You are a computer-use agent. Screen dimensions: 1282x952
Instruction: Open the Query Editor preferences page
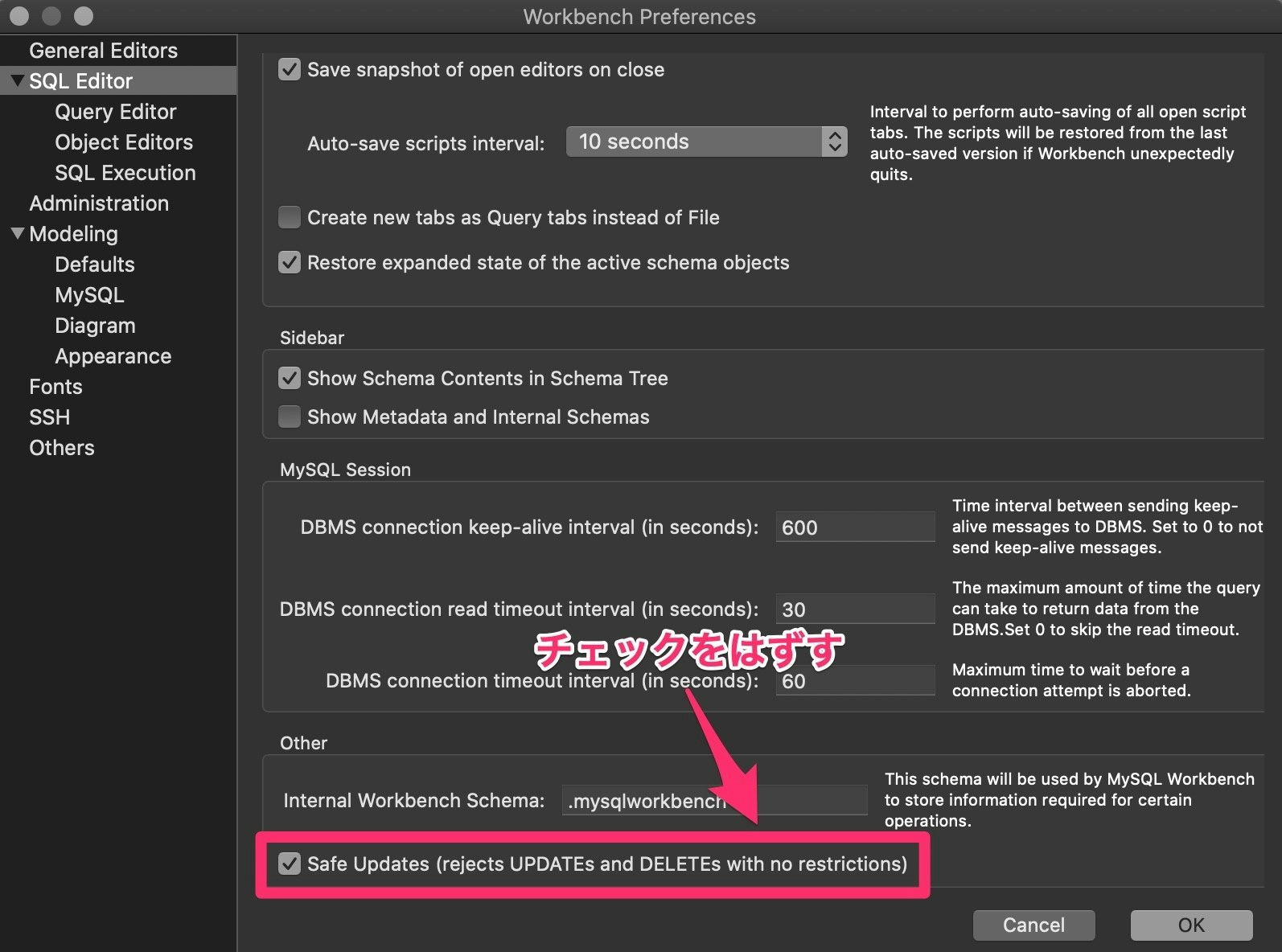tap(115, 112)
